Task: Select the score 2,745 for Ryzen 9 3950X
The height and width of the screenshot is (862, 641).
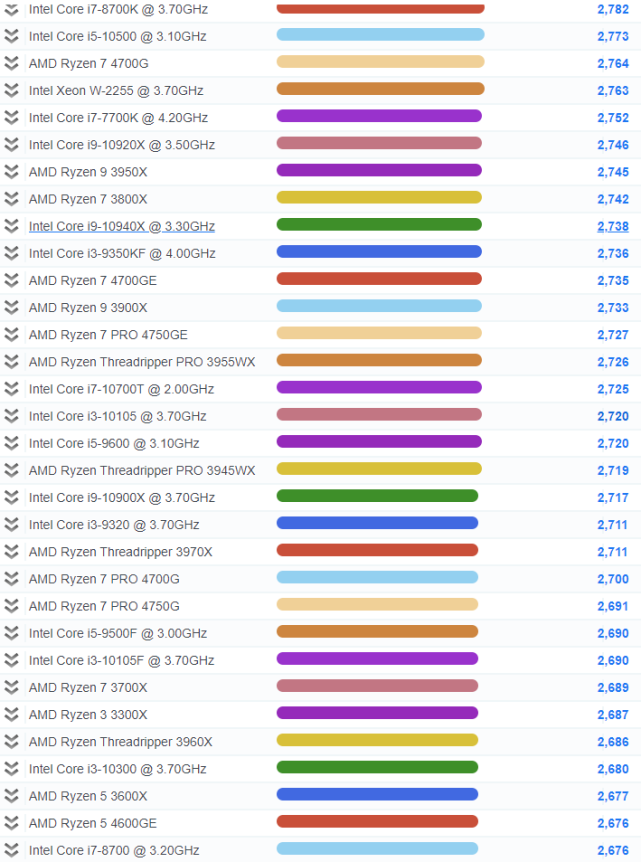Action: [x=613, y=172]
